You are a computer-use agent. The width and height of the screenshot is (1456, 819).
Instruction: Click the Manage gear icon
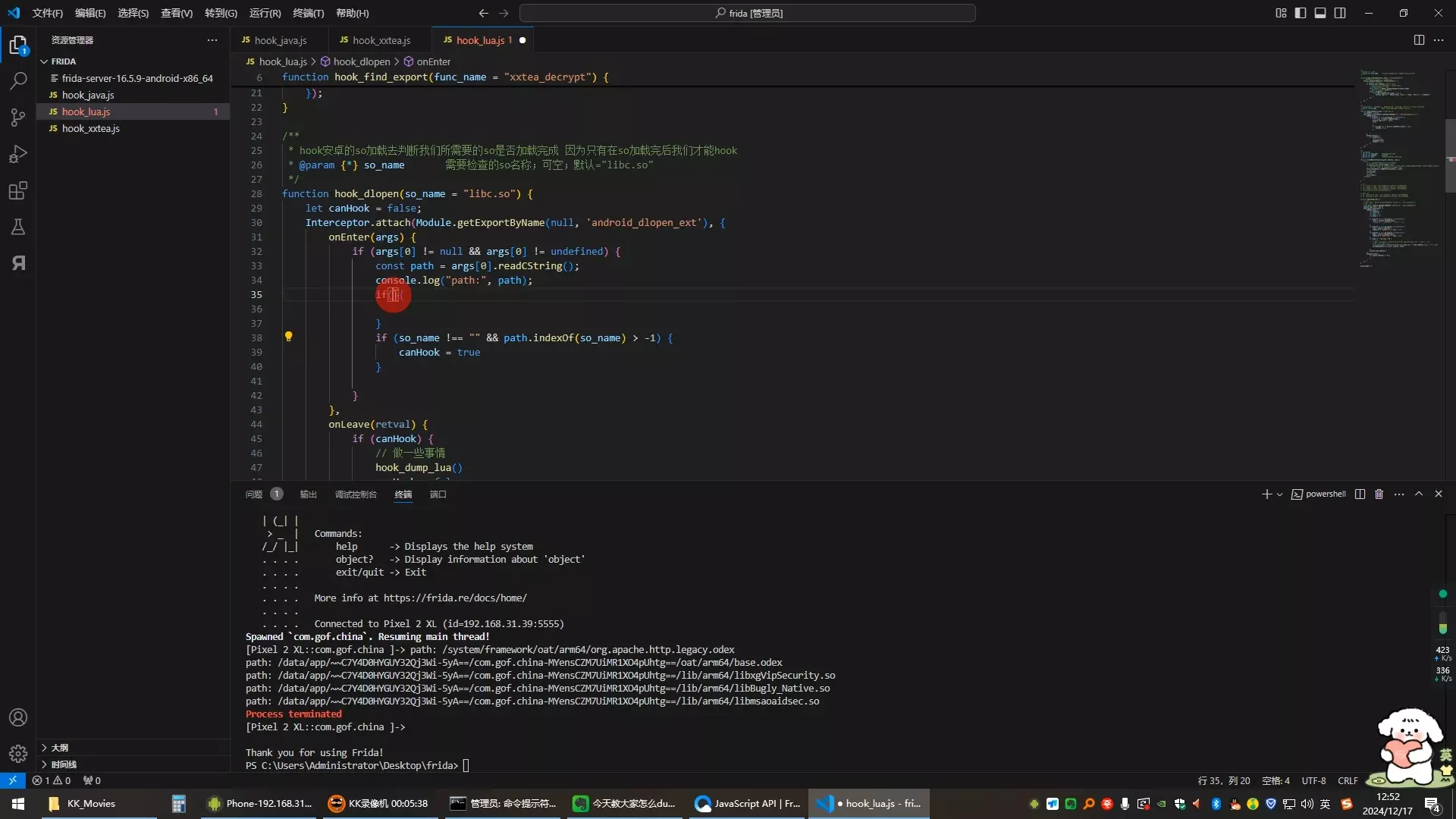click(x=18, y=753)
